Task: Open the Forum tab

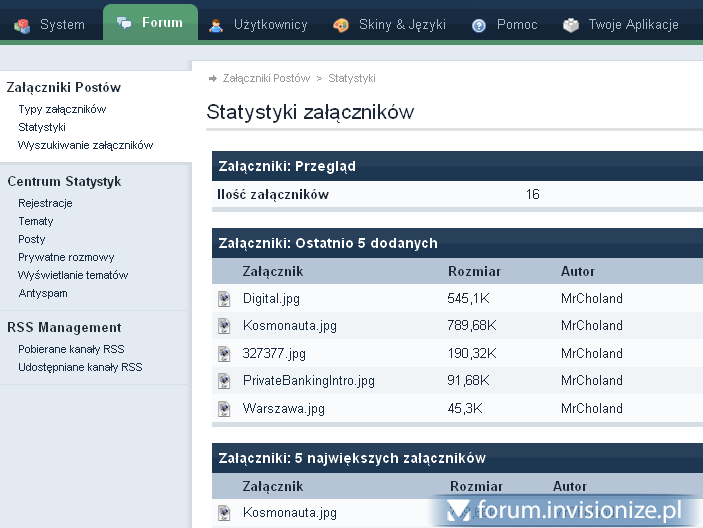Action: pos(150,23)
